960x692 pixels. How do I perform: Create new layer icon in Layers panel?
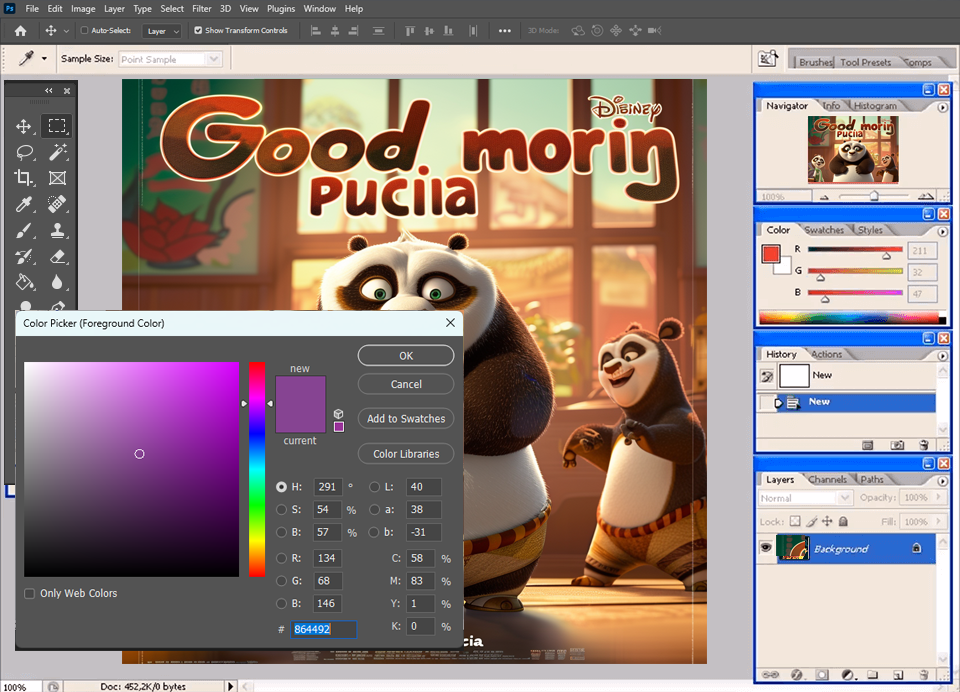click(x=898, y=675)
